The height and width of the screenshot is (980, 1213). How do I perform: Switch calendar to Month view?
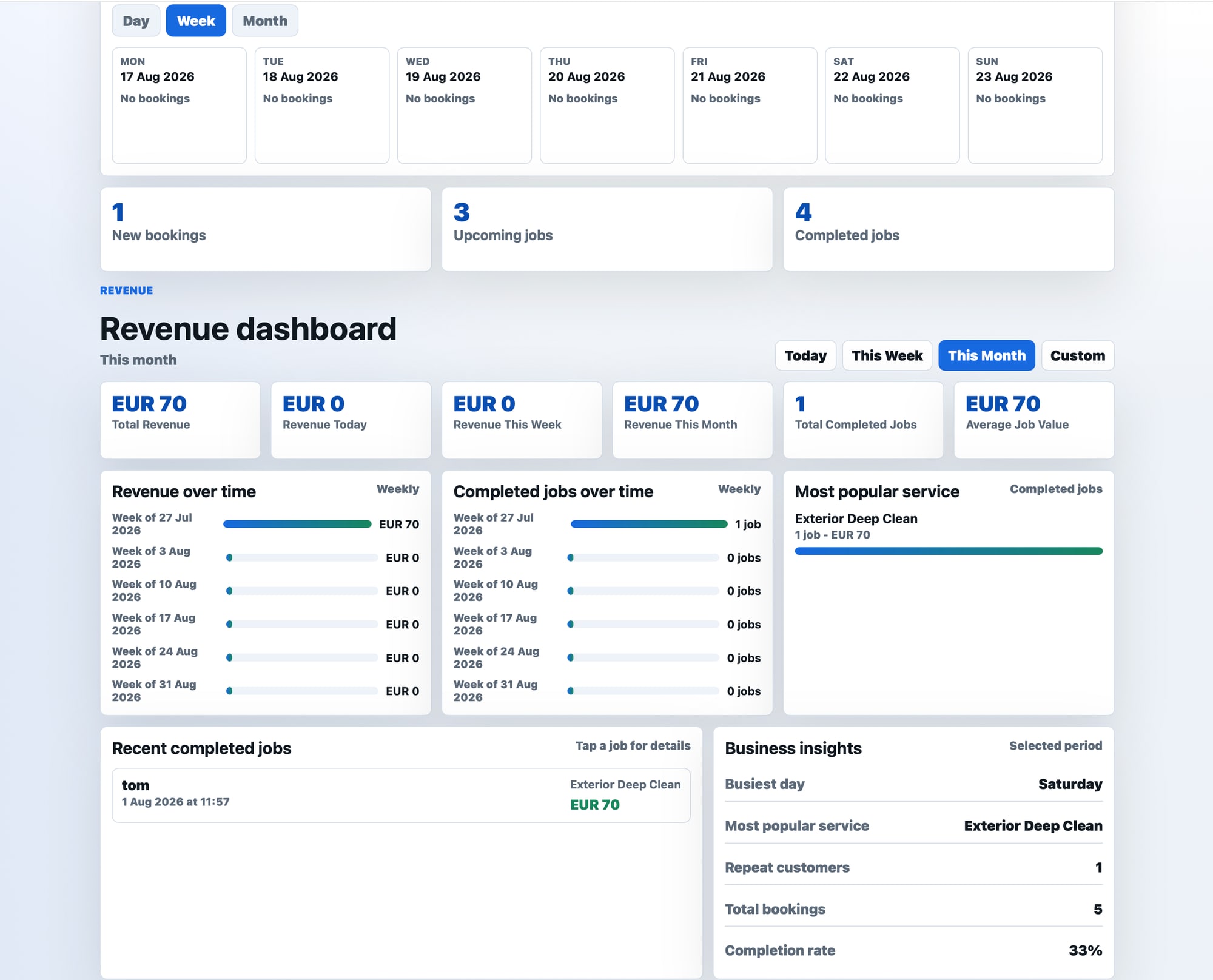[x=265, y=21]
